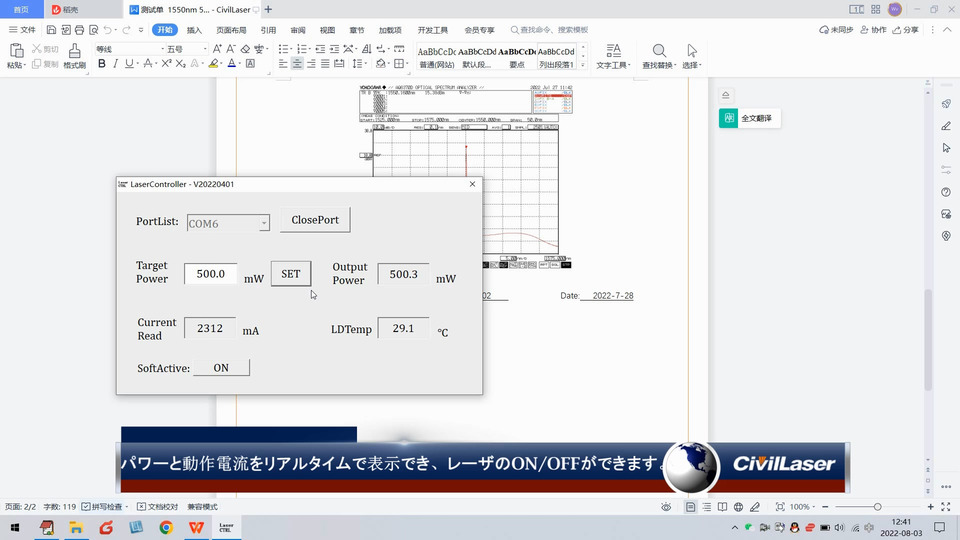The image size is (960, 540).
Task: Click the Full Text Translate button
Action: point(749,118)
